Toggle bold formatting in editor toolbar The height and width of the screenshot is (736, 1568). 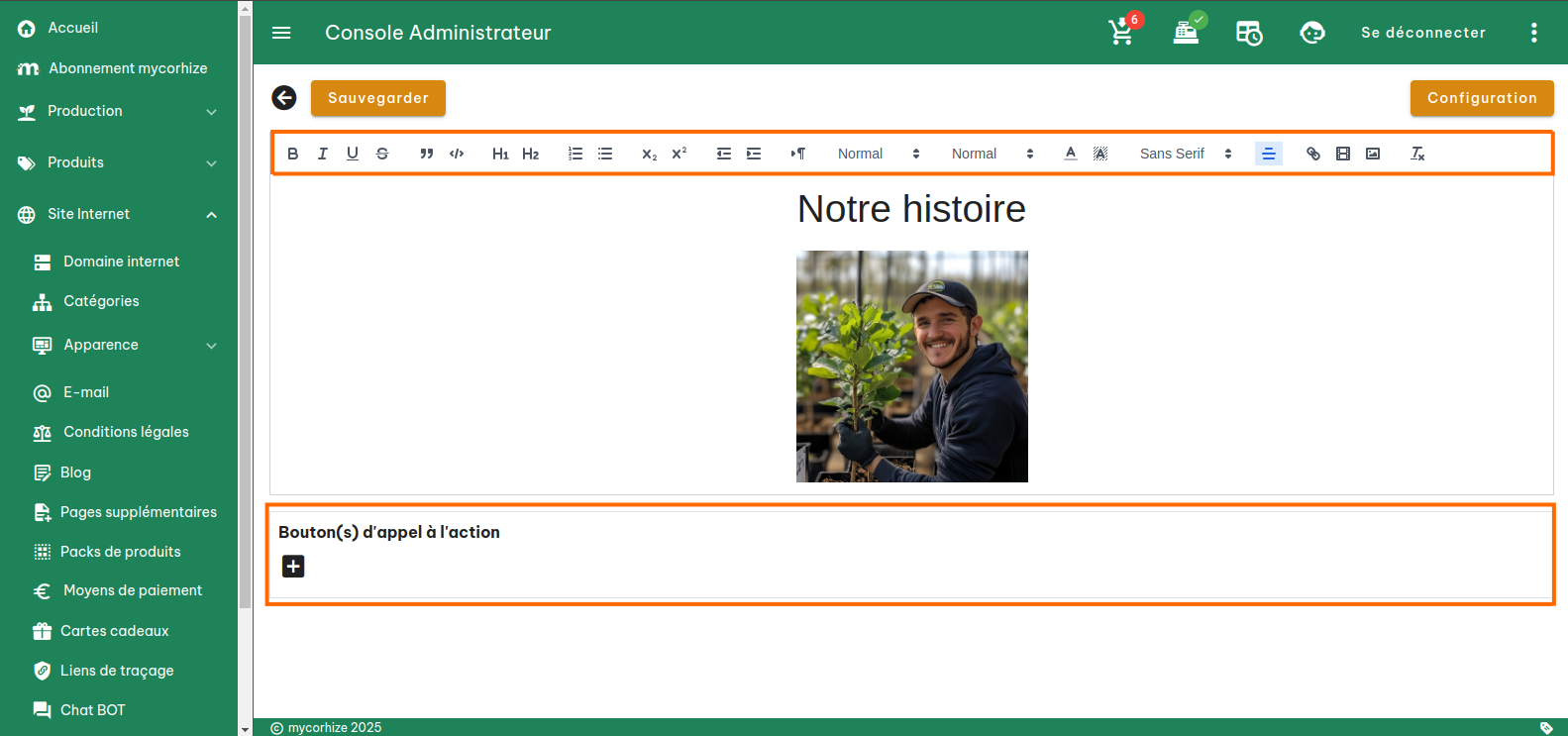[x=293, y=154]
